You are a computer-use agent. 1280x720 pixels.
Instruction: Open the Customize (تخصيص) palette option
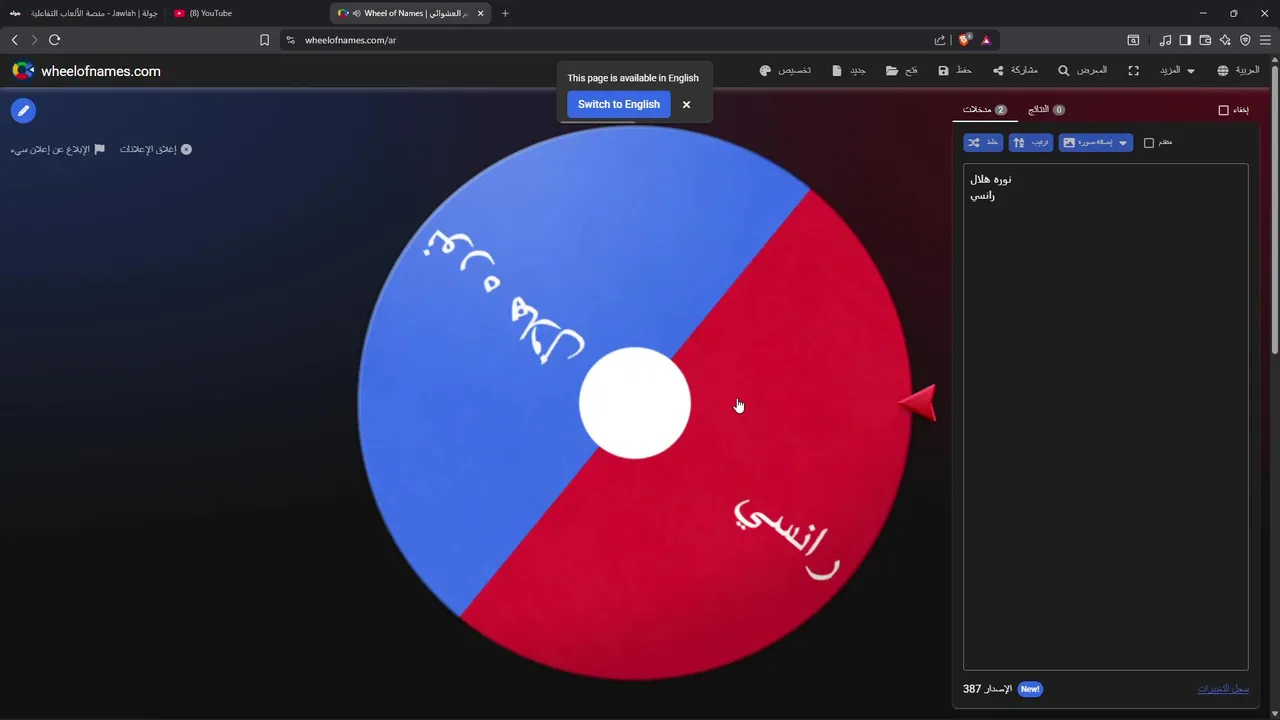[x=785, y=71]
